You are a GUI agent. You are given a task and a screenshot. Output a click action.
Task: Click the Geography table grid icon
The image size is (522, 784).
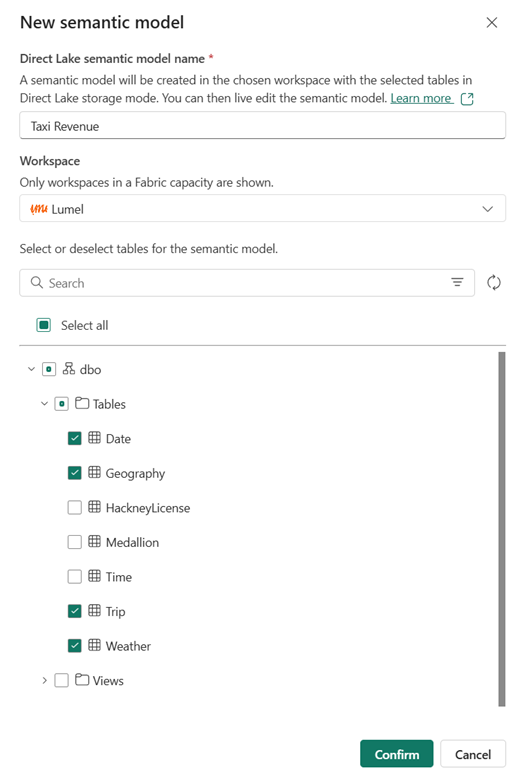coord(94,472)
